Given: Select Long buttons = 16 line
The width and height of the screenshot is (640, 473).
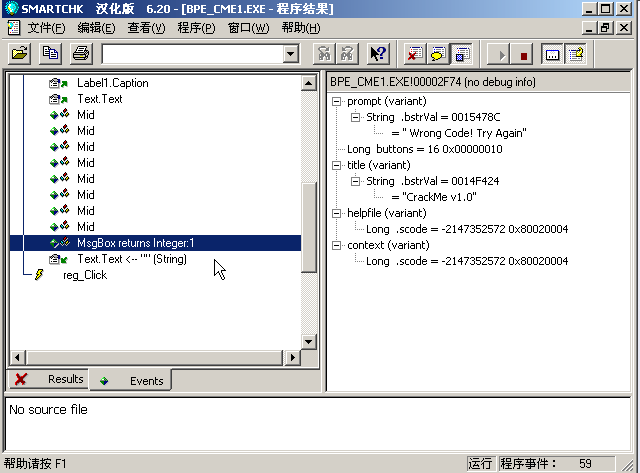Looking at the screenshot, I should coord(424,149).
